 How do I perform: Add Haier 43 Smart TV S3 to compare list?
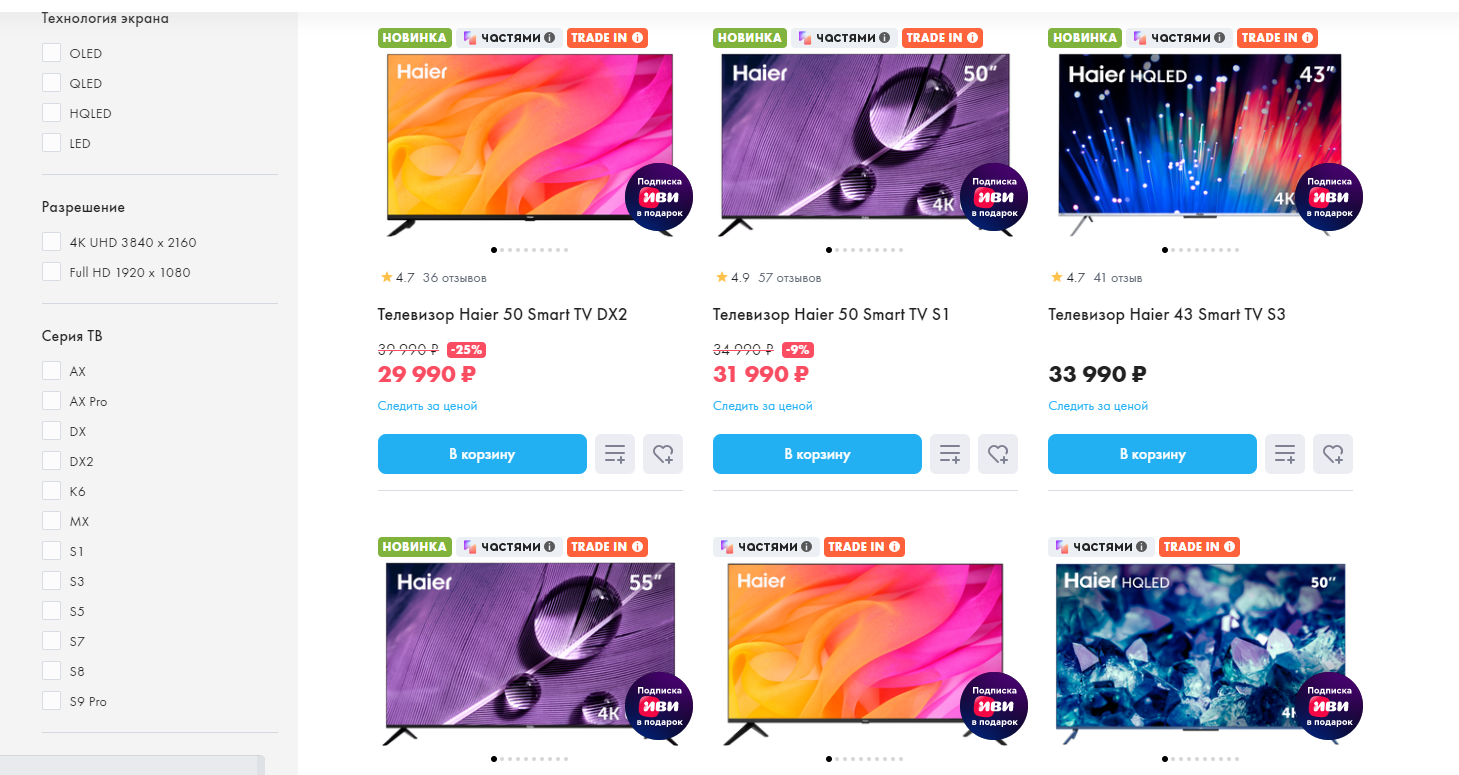click(1285, 454)
